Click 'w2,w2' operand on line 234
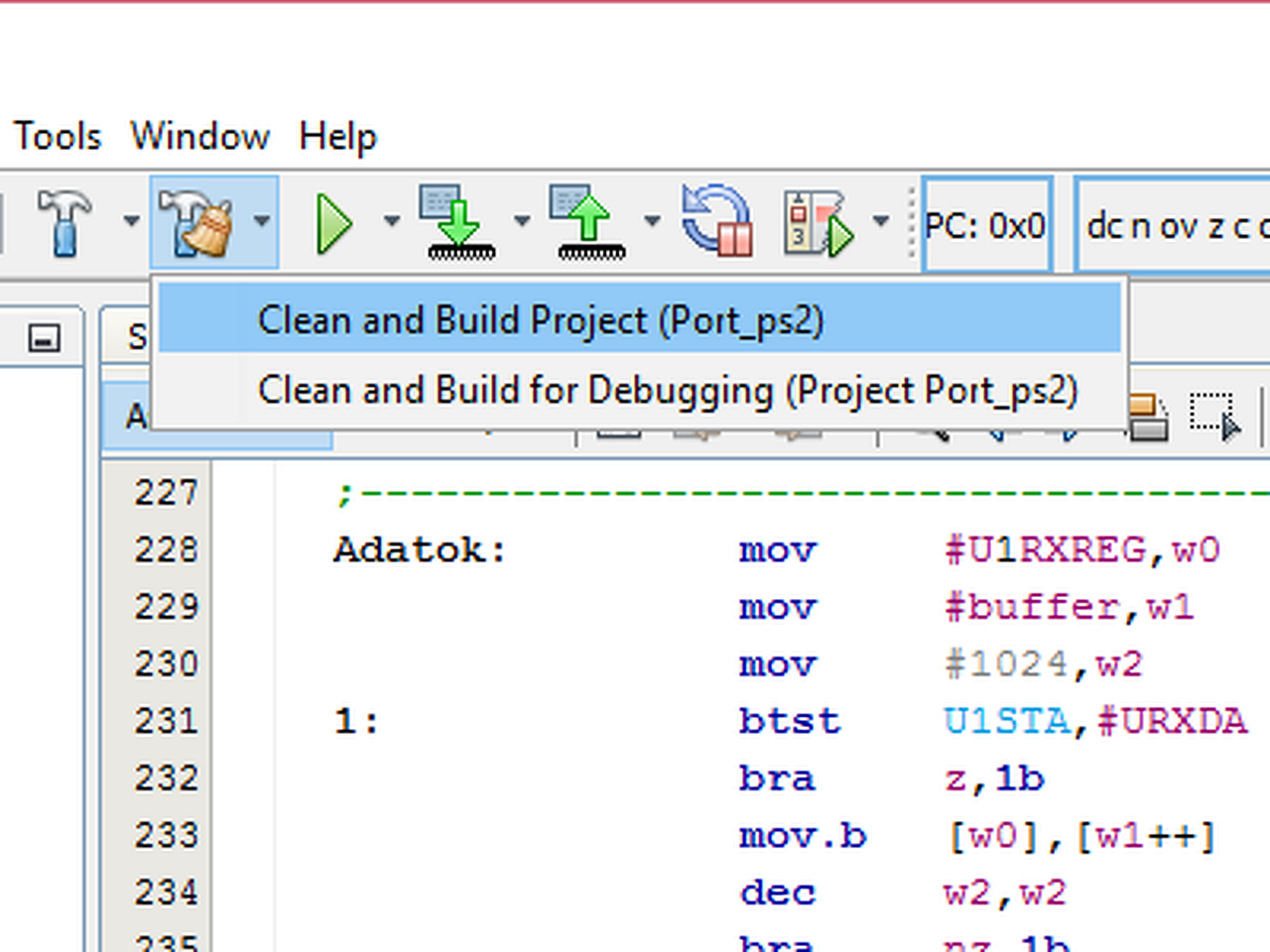This screenshot has width=1270, height=952. click(x=1005, y=893)
